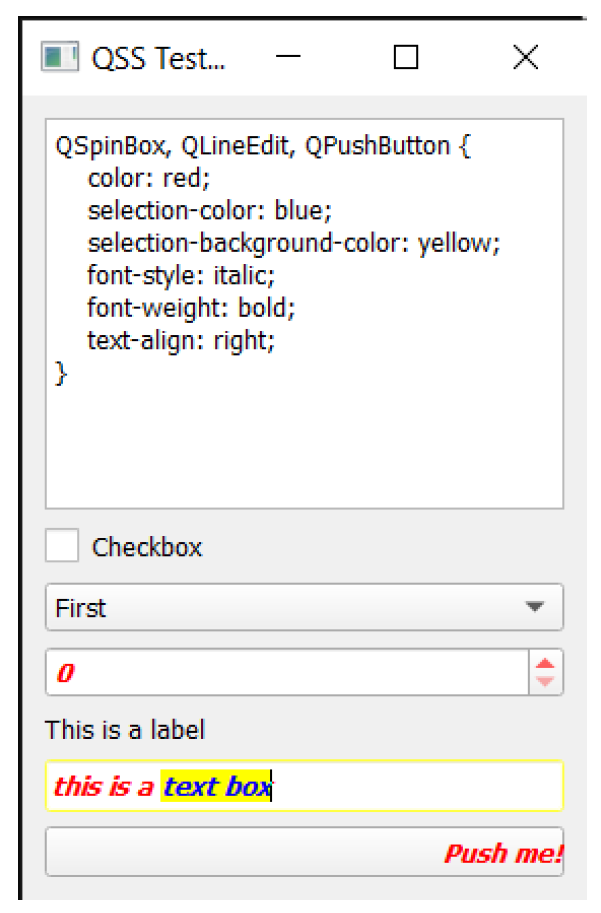Expand the combo box using its arrow
The height and width of the screenshot is (913, 601).
coord(534,607)
